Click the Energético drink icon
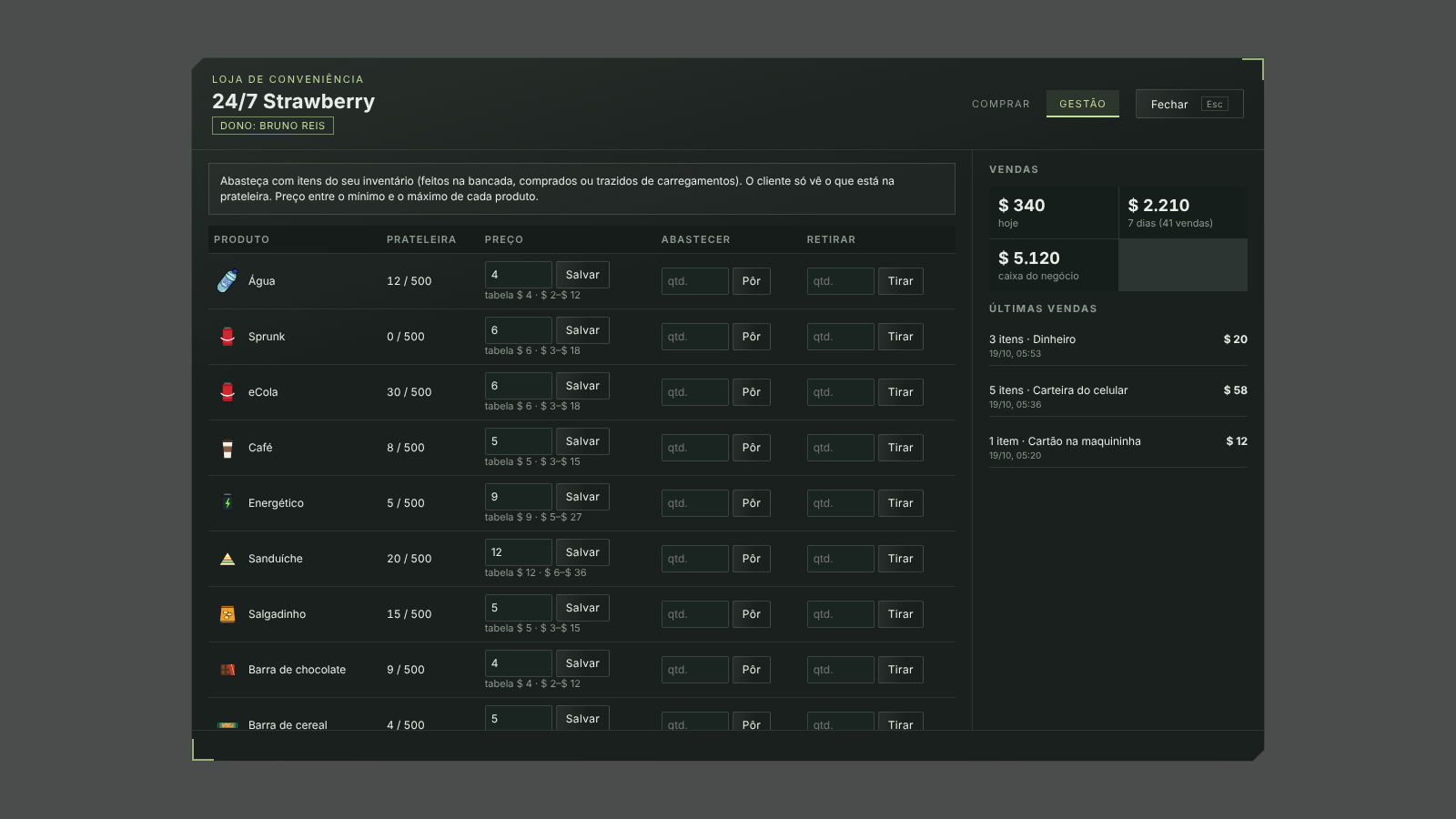 click(227, 503)
